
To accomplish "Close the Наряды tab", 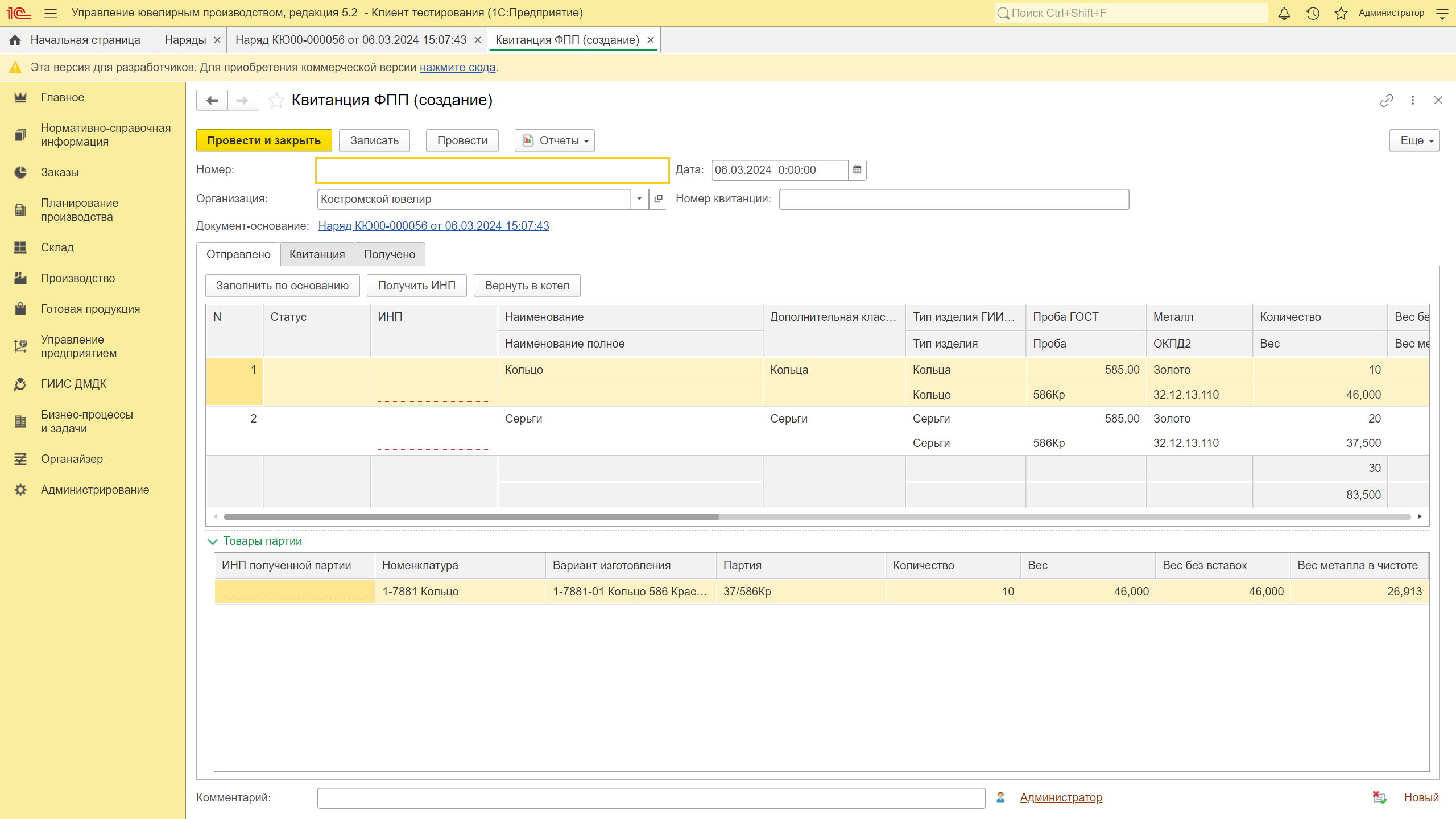I will (217, 40).
